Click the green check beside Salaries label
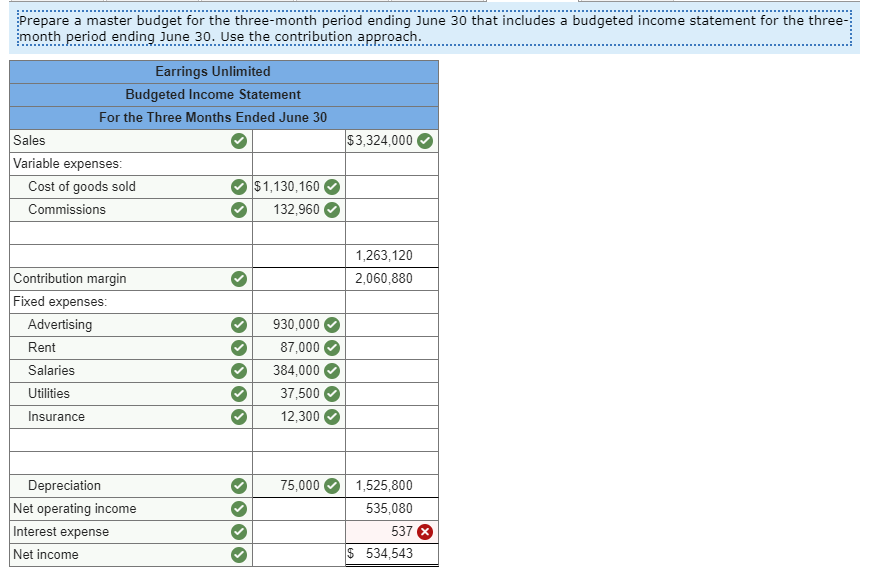Screen dimensions: 889x575 tap(239, 371)
